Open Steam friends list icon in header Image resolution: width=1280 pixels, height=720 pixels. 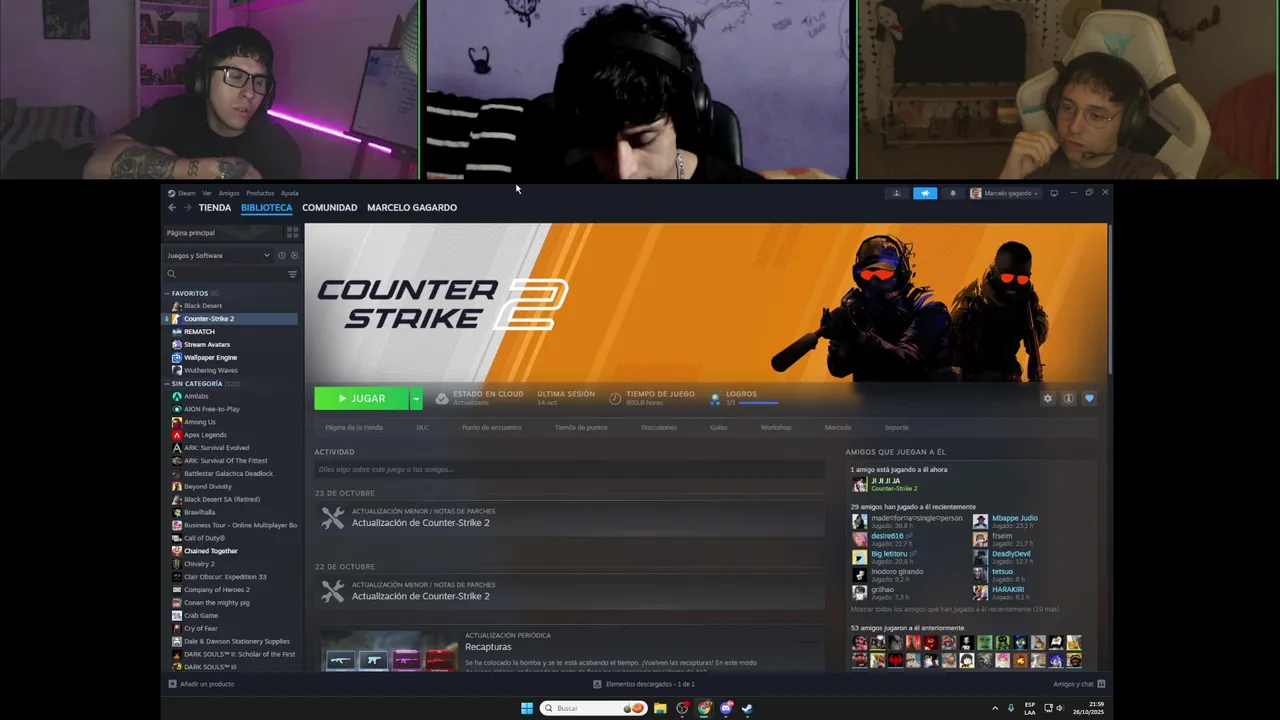[x=896, y=193]
